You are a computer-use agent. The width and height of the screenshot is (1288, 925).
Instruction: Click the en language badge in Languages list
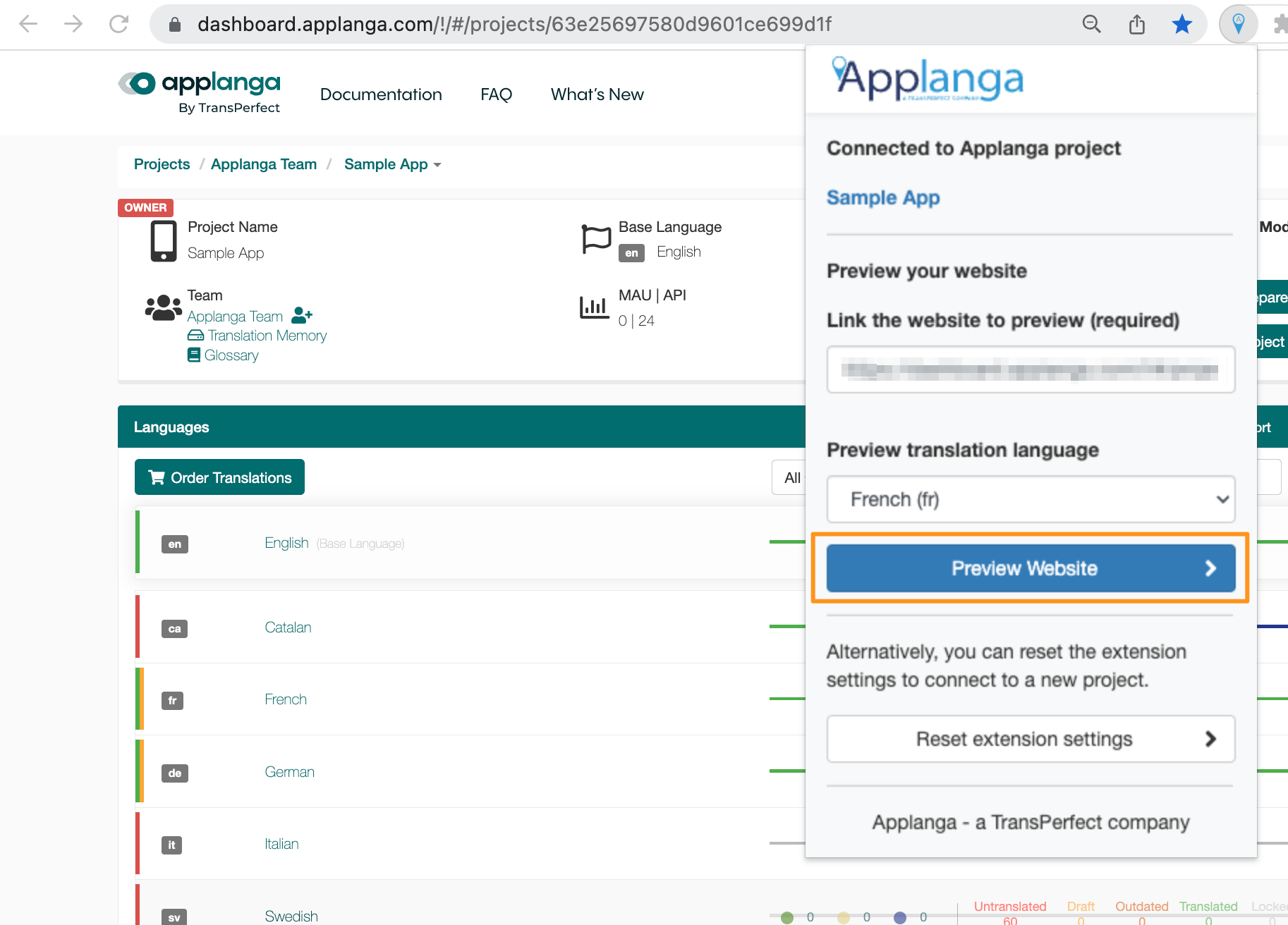(x=175, y=544)
